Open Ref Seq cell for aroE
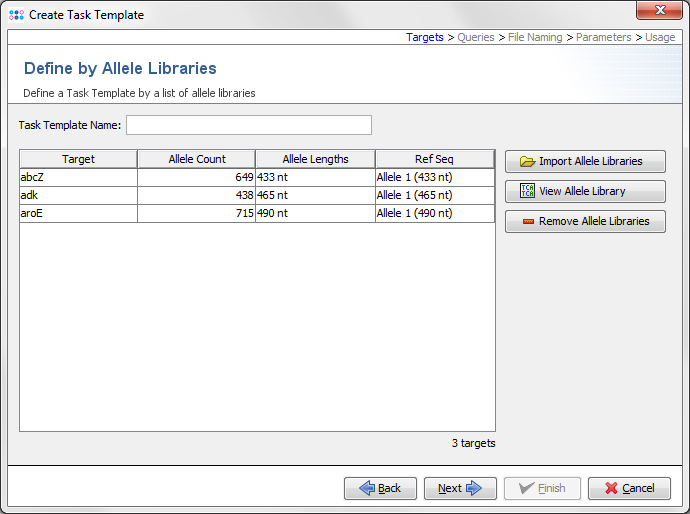The image size is (690, 514). click(434, 213)
